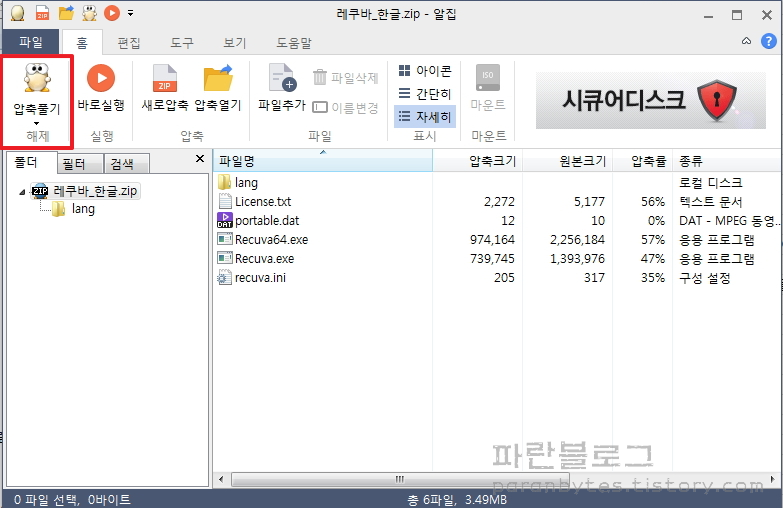Open the quick access toolbar dropdown arrow
The height and width of the screenshot is (508, 783).
pyautogui.click(x=130, y=13)
